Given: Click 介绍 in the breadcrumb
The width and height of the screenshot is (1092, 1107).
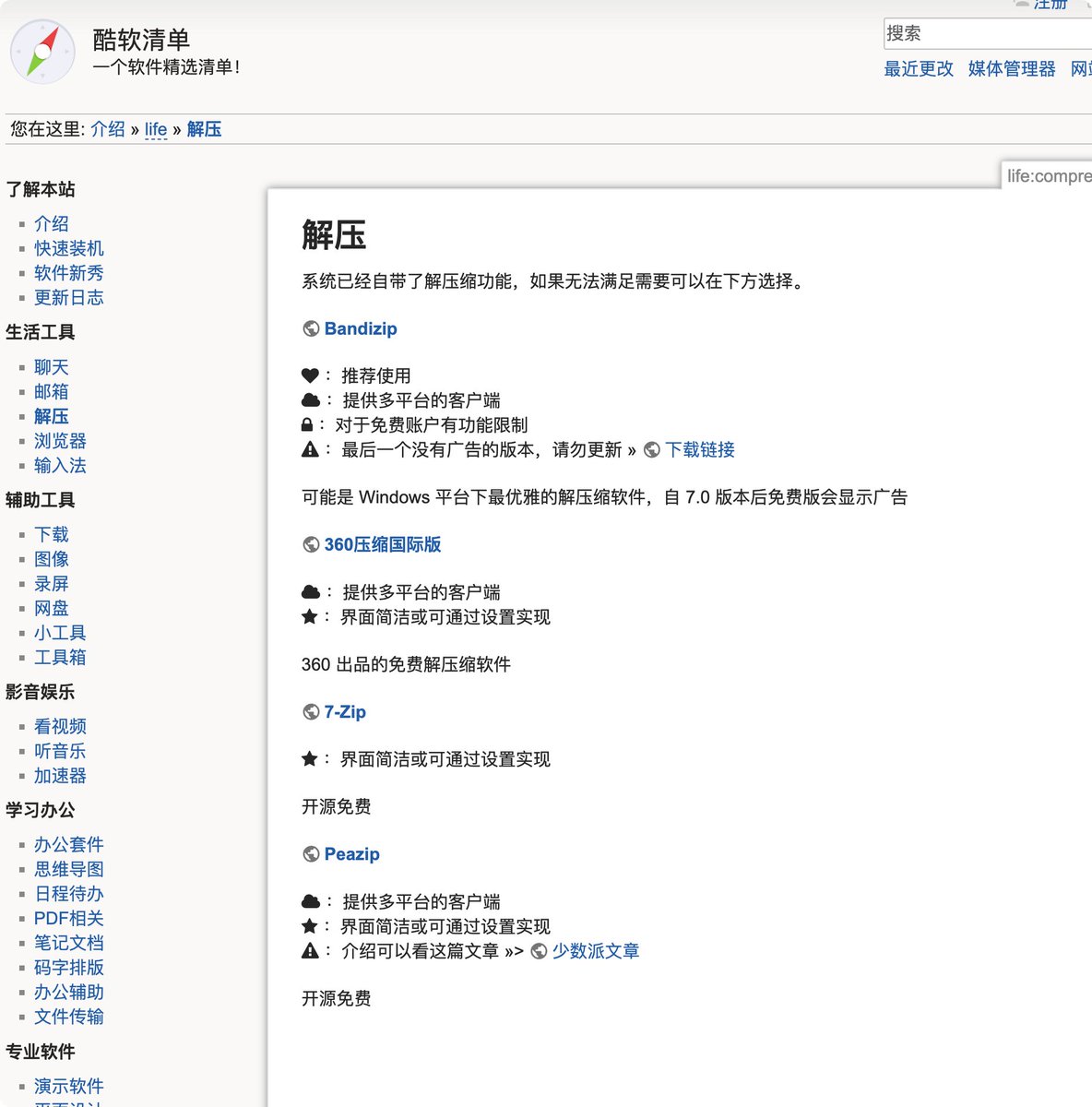Looking at the screenshot, I should 108,129.
